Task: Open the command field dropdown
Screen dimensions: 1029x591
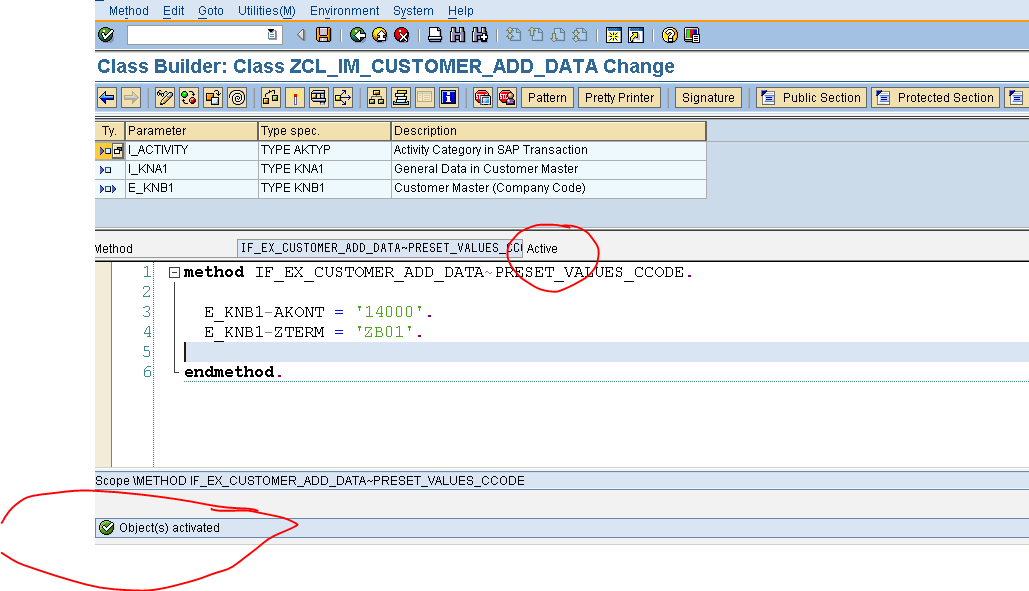Action: (271, 33)
